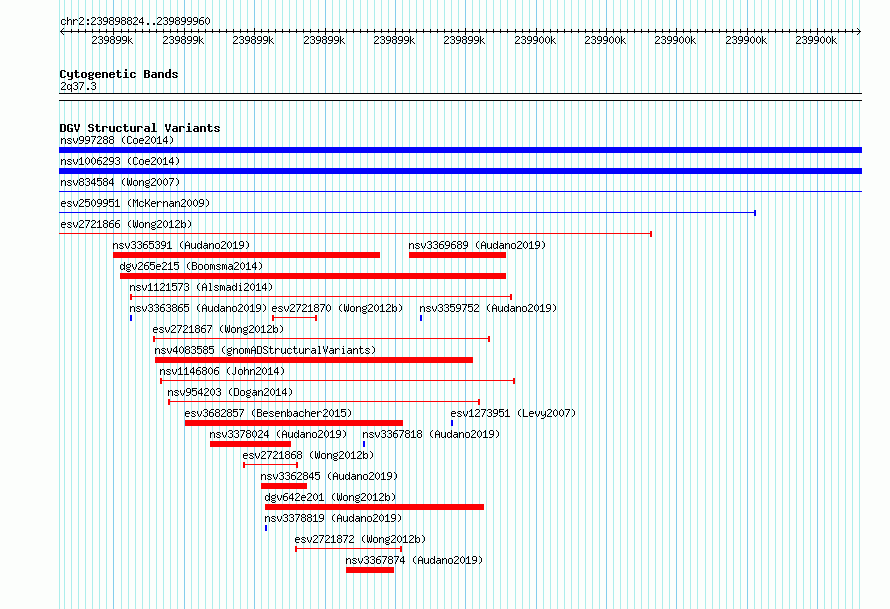The height and width of the screenshot is (609, 890).
Task: Open the nsv834584 (Wong2007) variant label
Action: coord(120,182)
